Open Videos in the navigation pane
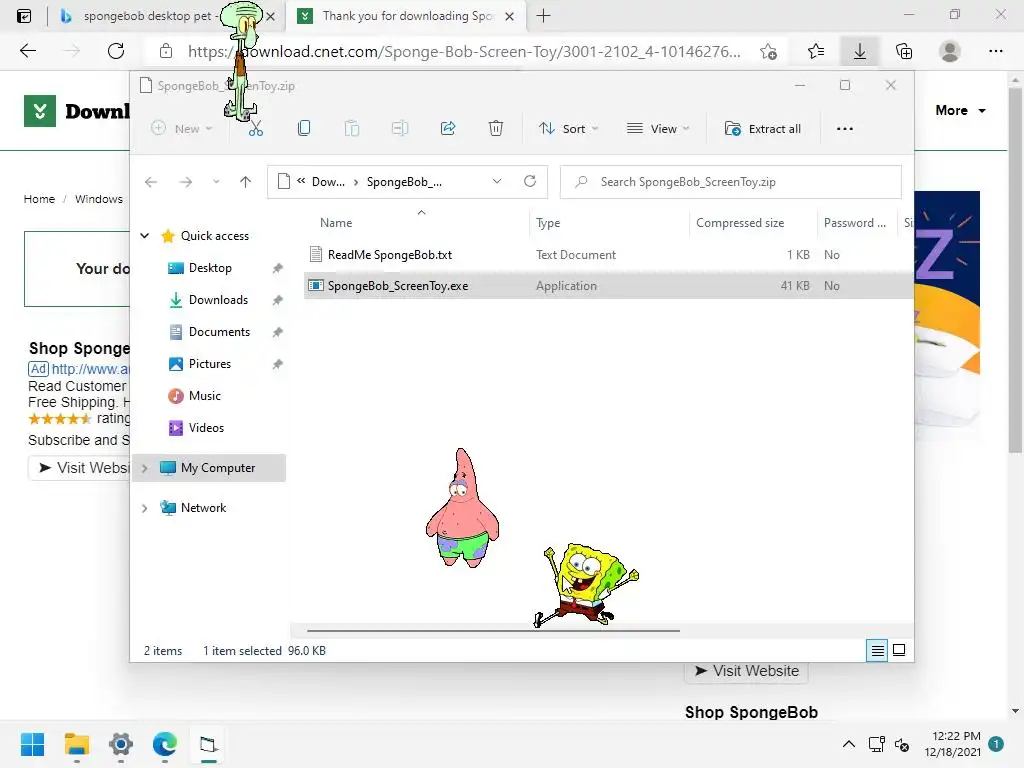This screenshot has width=1024, height=768. 206,428
